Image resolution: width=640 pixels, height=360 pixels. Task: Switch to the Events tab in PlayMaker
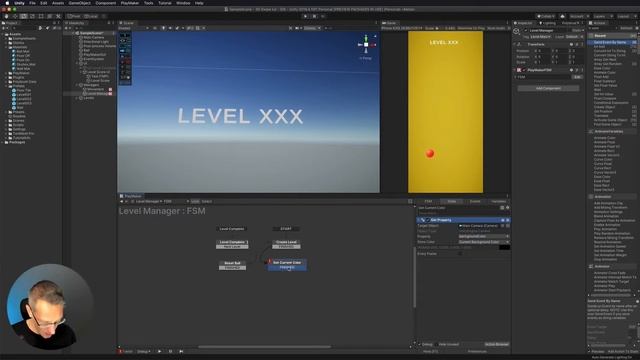point(475,201)
